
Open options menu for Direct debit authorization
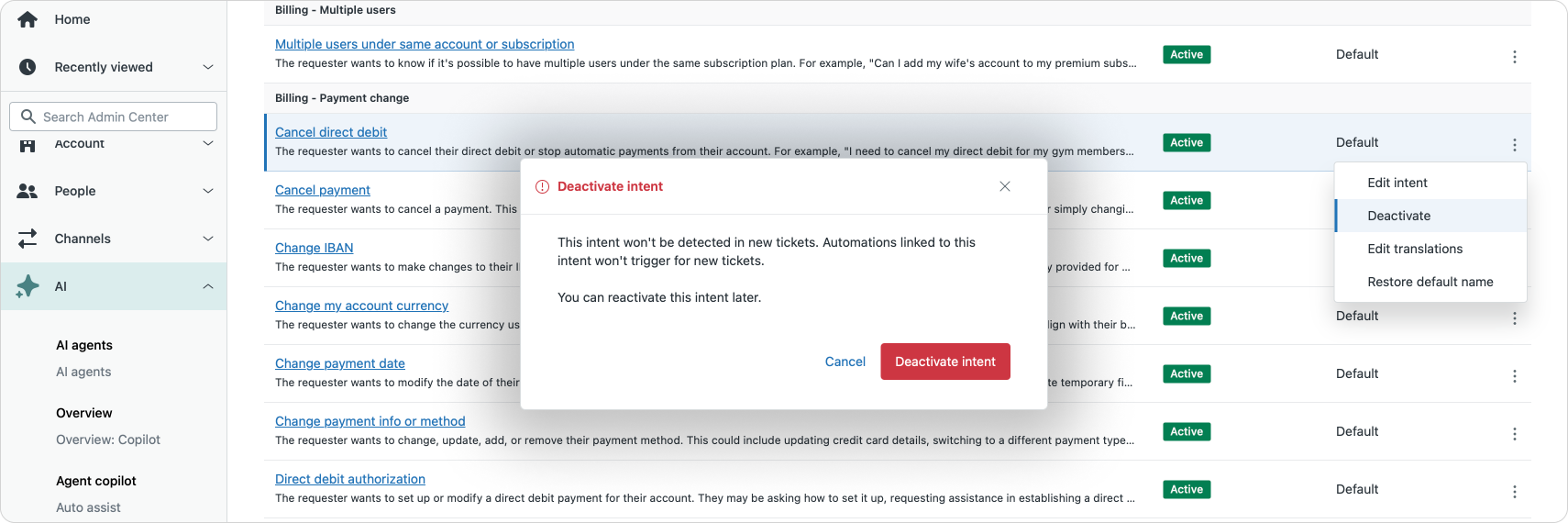click(x=1514, y=492)
